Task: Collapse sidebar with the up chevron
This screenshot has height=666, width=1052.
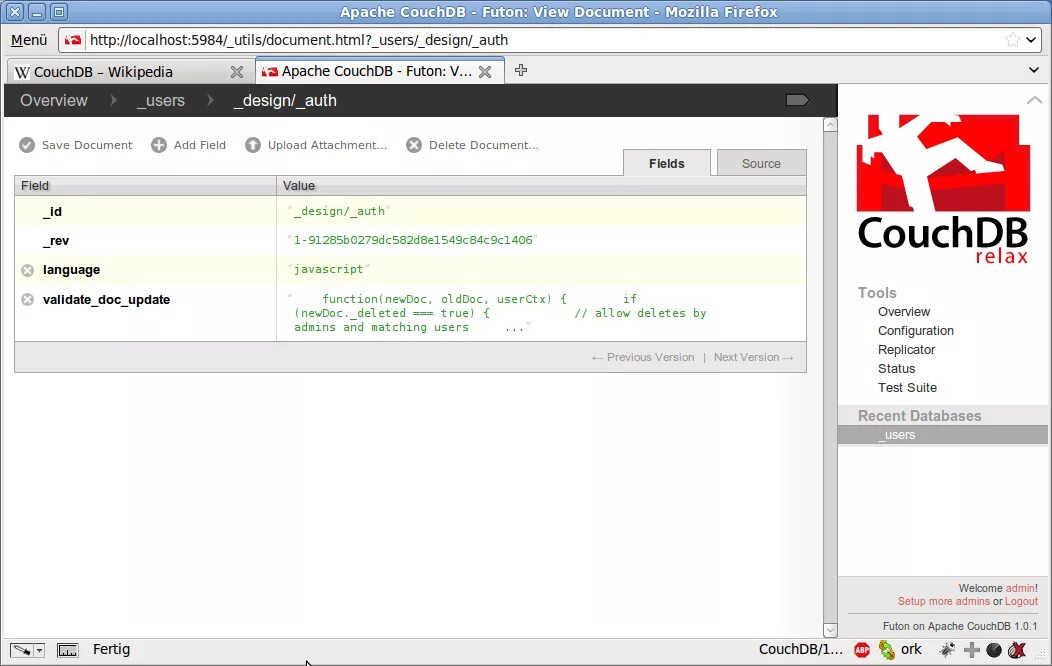Action: click(1034, 100)
